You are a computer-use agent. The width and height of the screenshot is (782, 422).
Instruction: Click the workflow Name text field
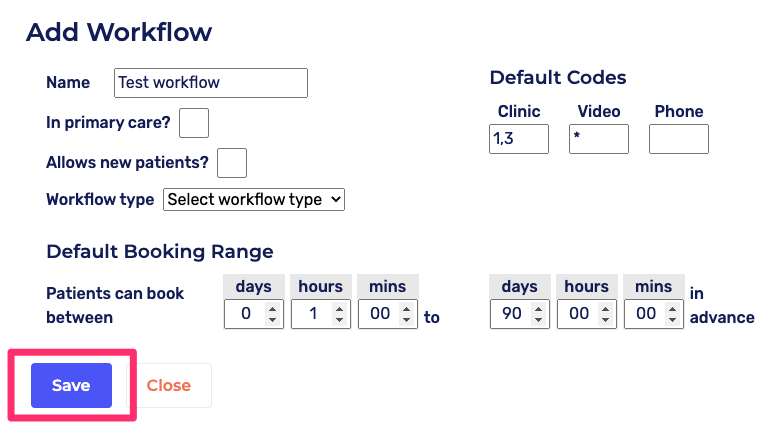coord(210,83)
